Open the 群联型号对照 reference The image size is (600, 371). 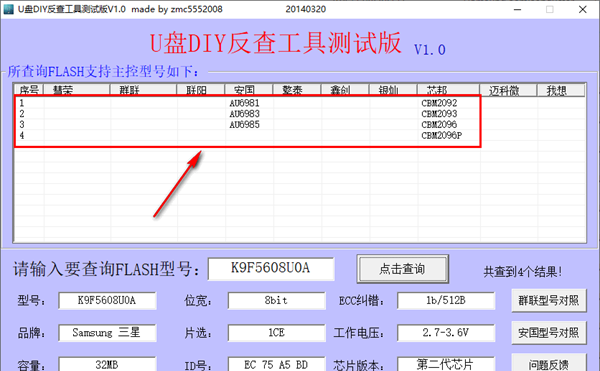[x=549, y=300]
